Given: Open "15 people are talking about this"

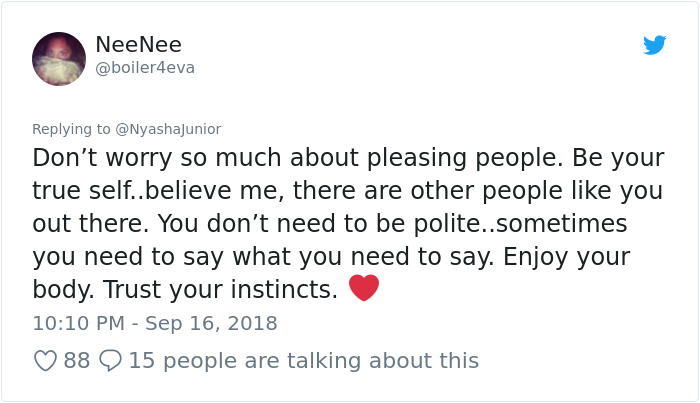Looking at the screenshot, I should (x=304, y=360).
